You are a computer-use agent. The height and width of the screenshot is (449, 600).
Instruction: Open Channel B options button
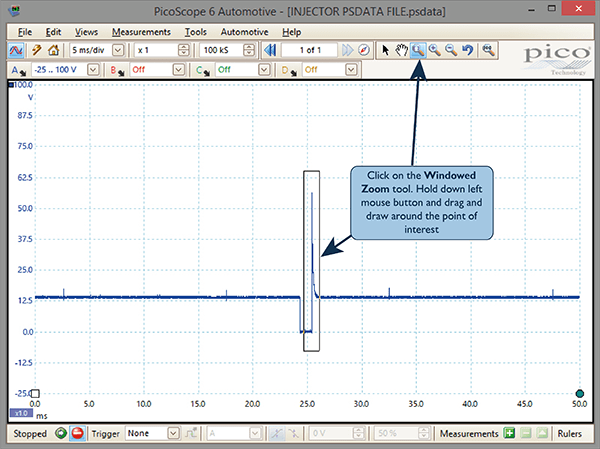click(117, 70)
